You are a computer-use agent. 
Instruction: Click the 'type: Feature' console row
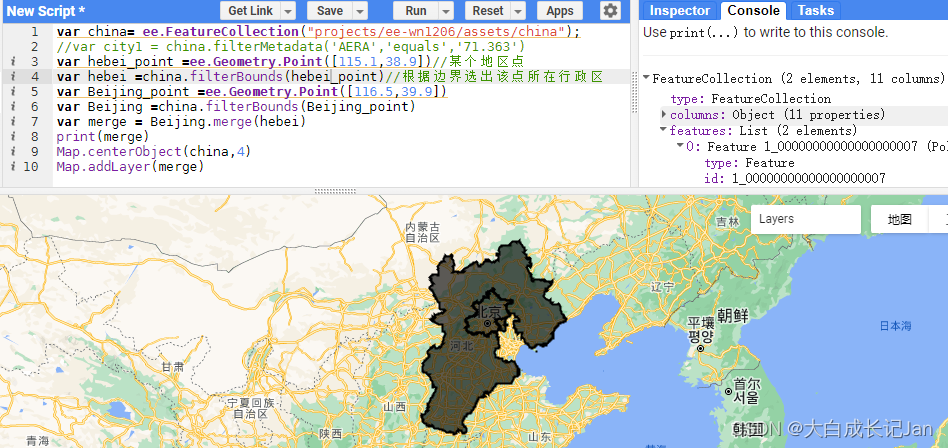tap(749, 163)
